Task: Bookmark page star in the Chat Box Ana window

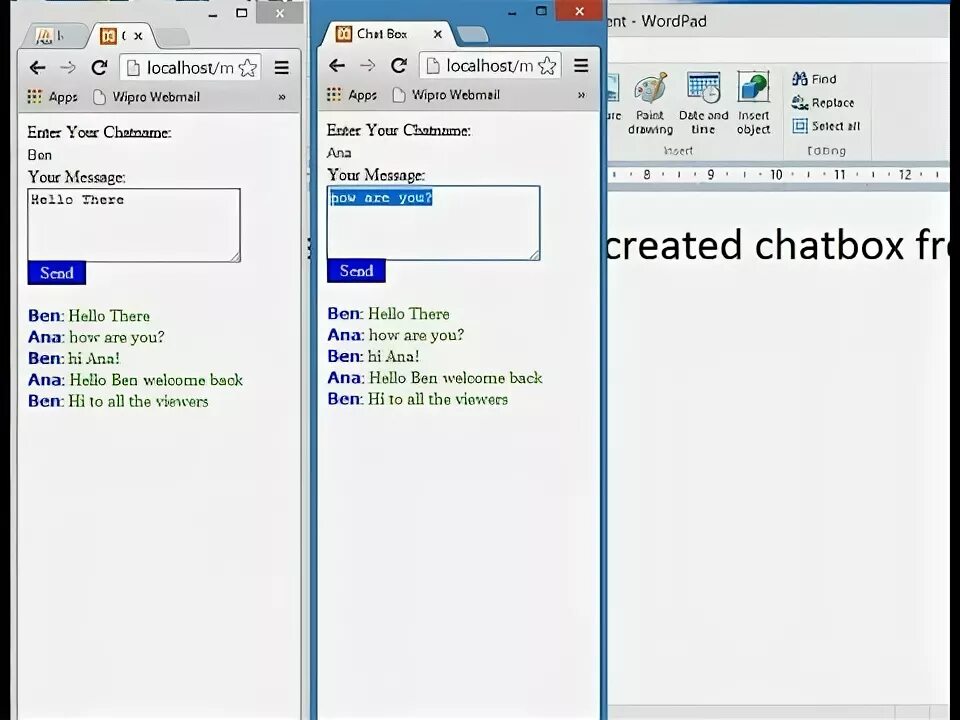Action: [x=547, y=66]
